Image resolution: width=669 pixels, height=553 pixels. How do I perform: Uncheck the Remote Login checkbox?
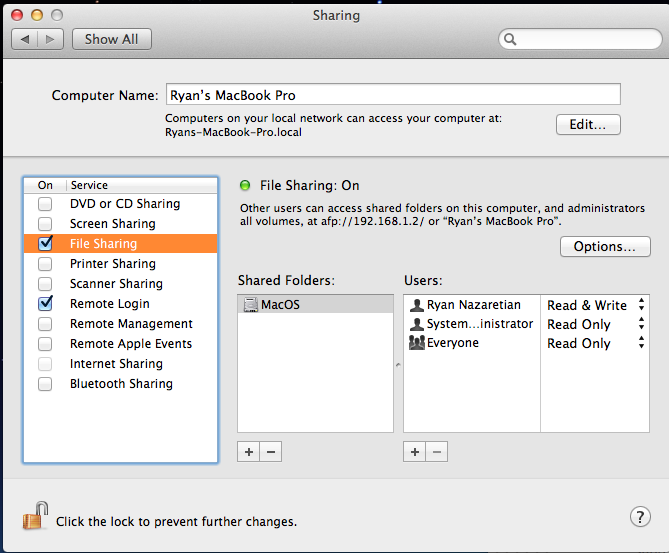(x=45, y=303)
